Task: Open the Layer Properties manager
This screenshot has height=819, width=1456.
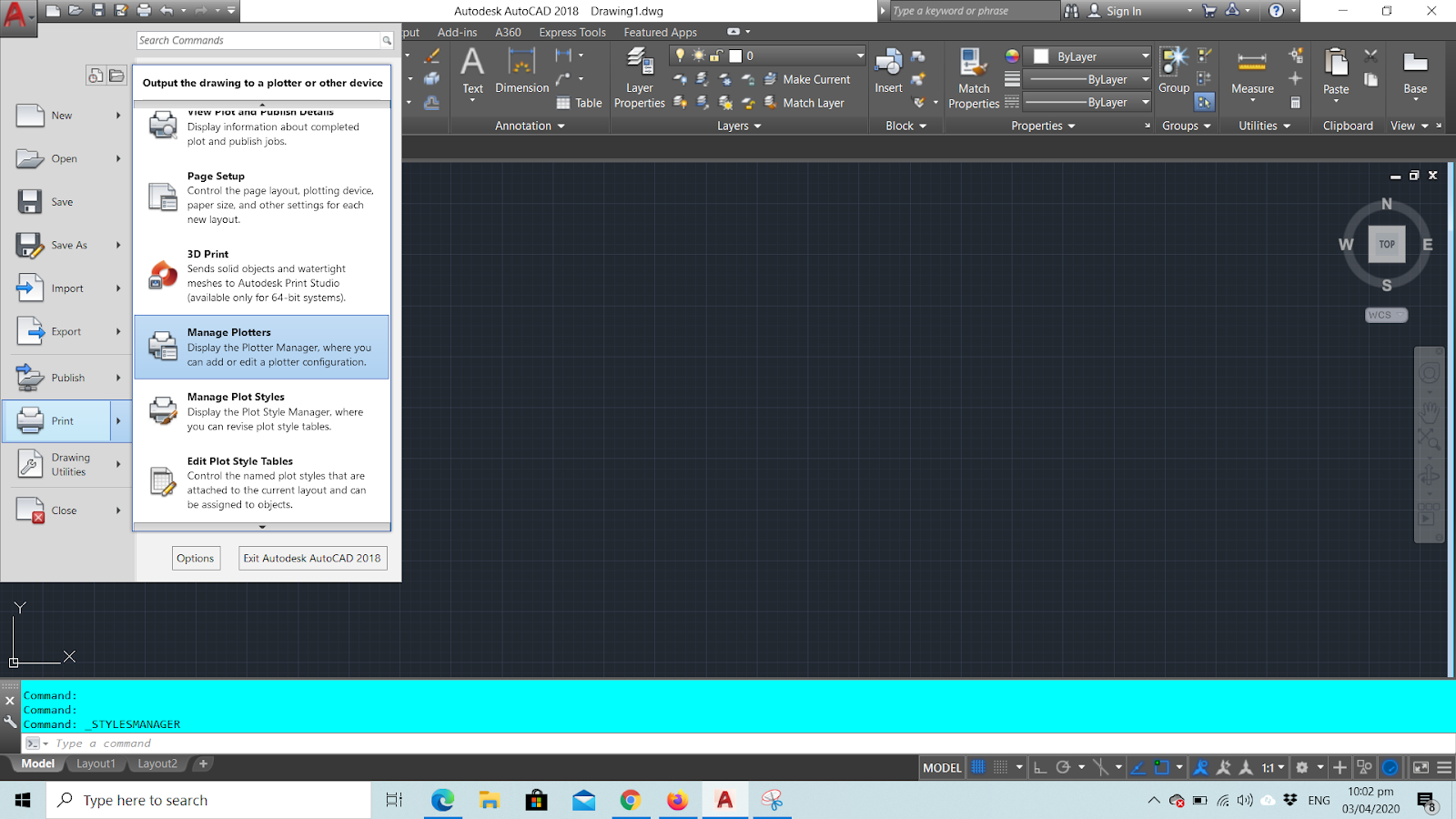Action: (640, 78)
